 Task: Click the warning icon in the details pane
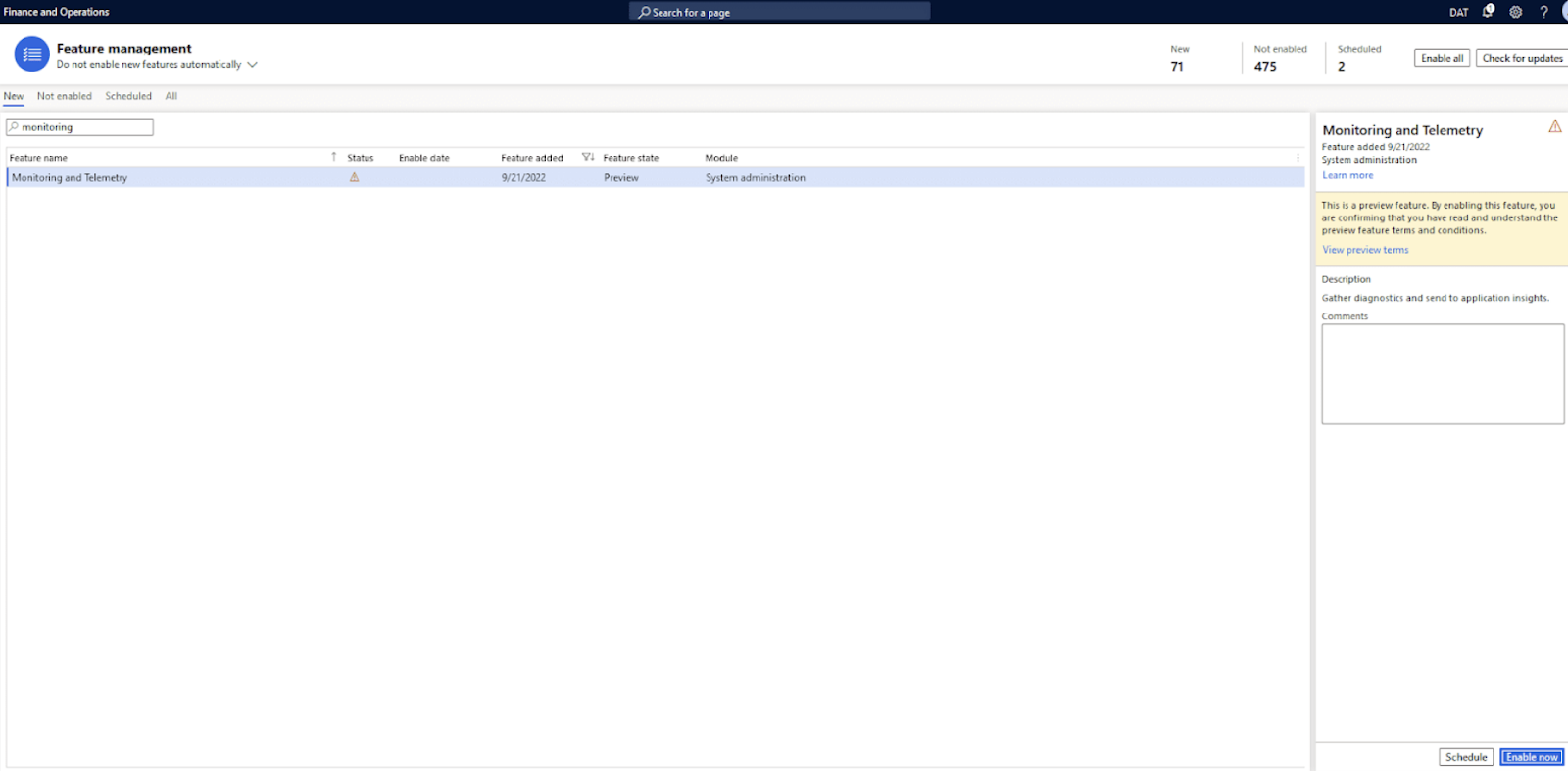coord(1554,126)
